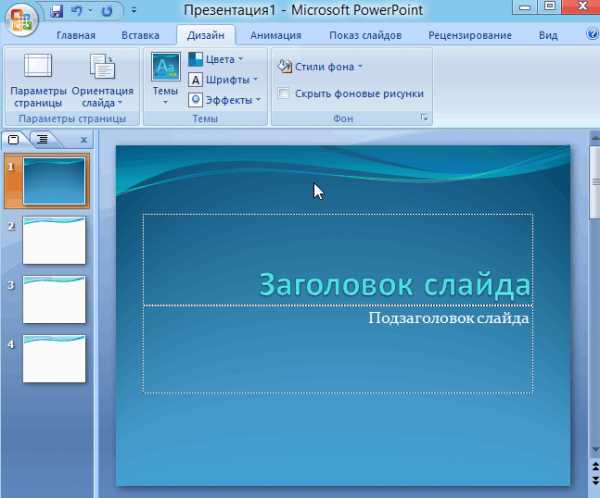Click the scrollbar down arrow

pyautogui.click(x=595, y=449)
